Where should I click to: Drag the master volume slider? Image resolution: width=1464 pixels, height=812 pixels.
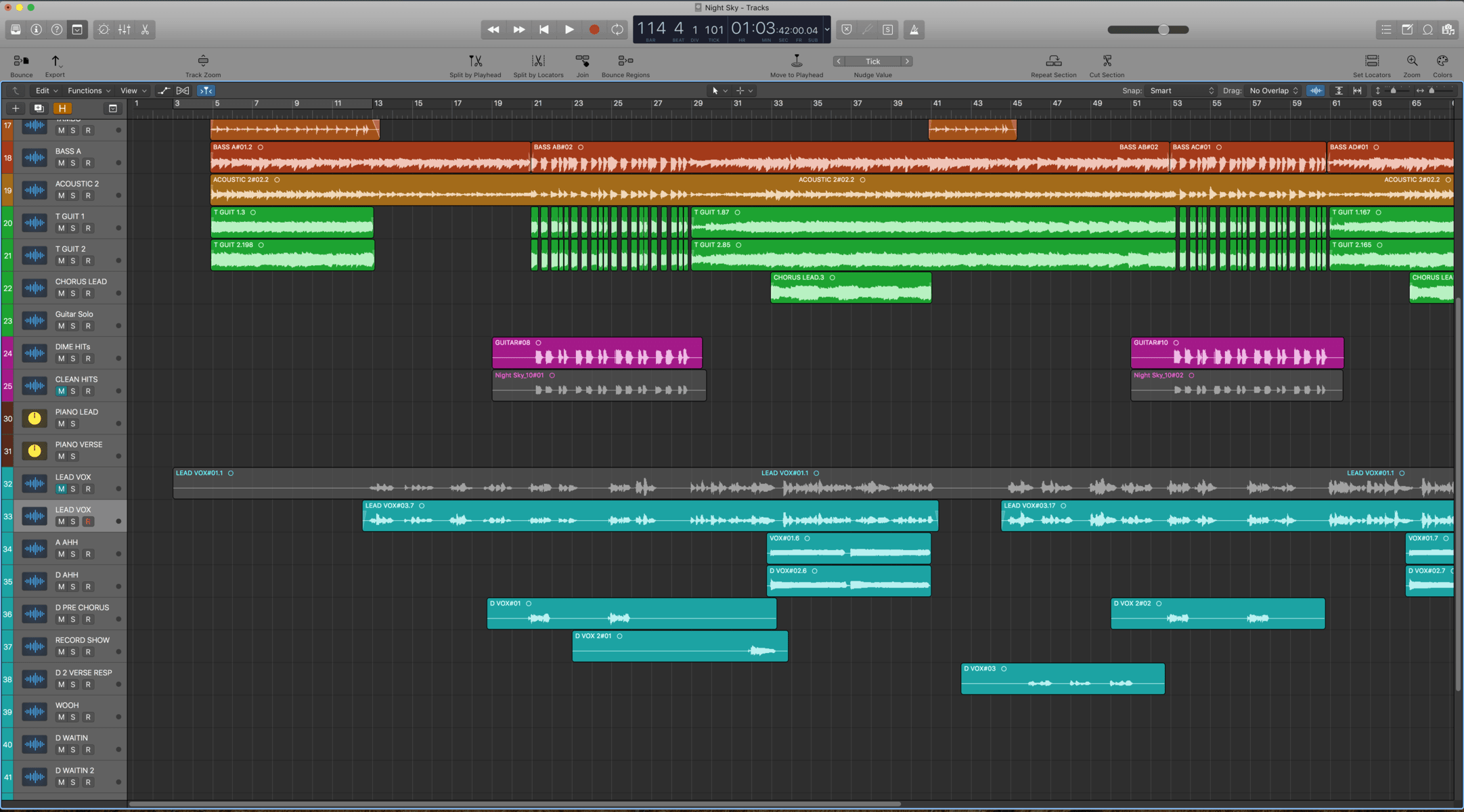coord(1162,29)
